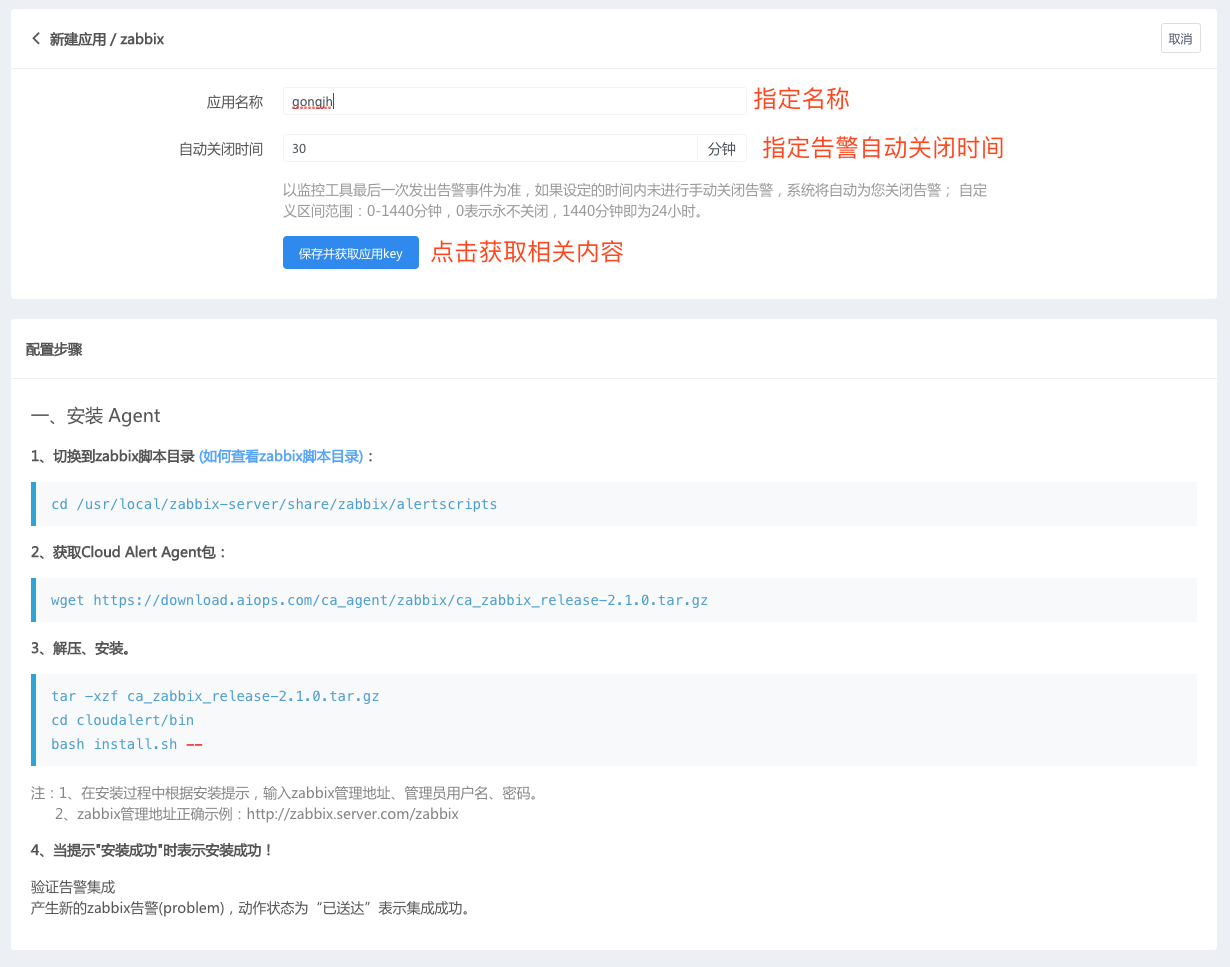Click the 应用名称 field label
1230x967 pixels.
click(234, 101)
